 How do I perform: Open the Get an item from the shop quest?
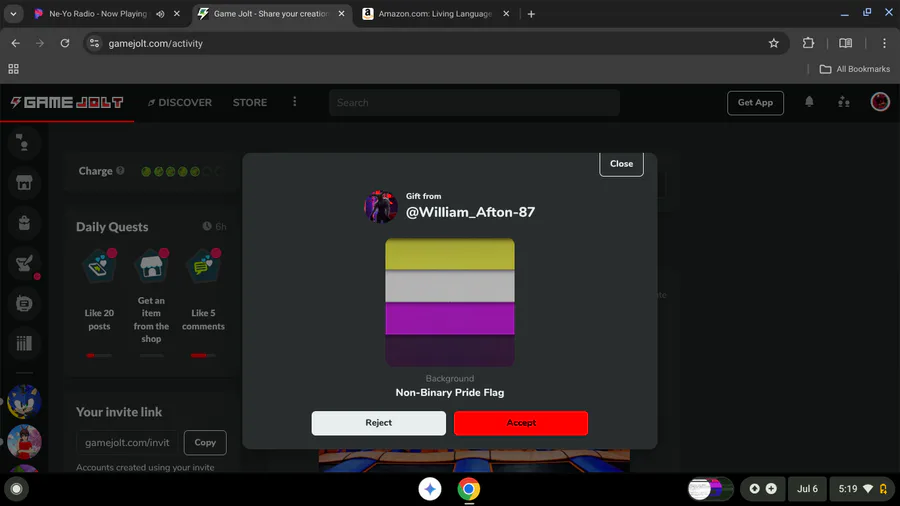pos(152,297)
